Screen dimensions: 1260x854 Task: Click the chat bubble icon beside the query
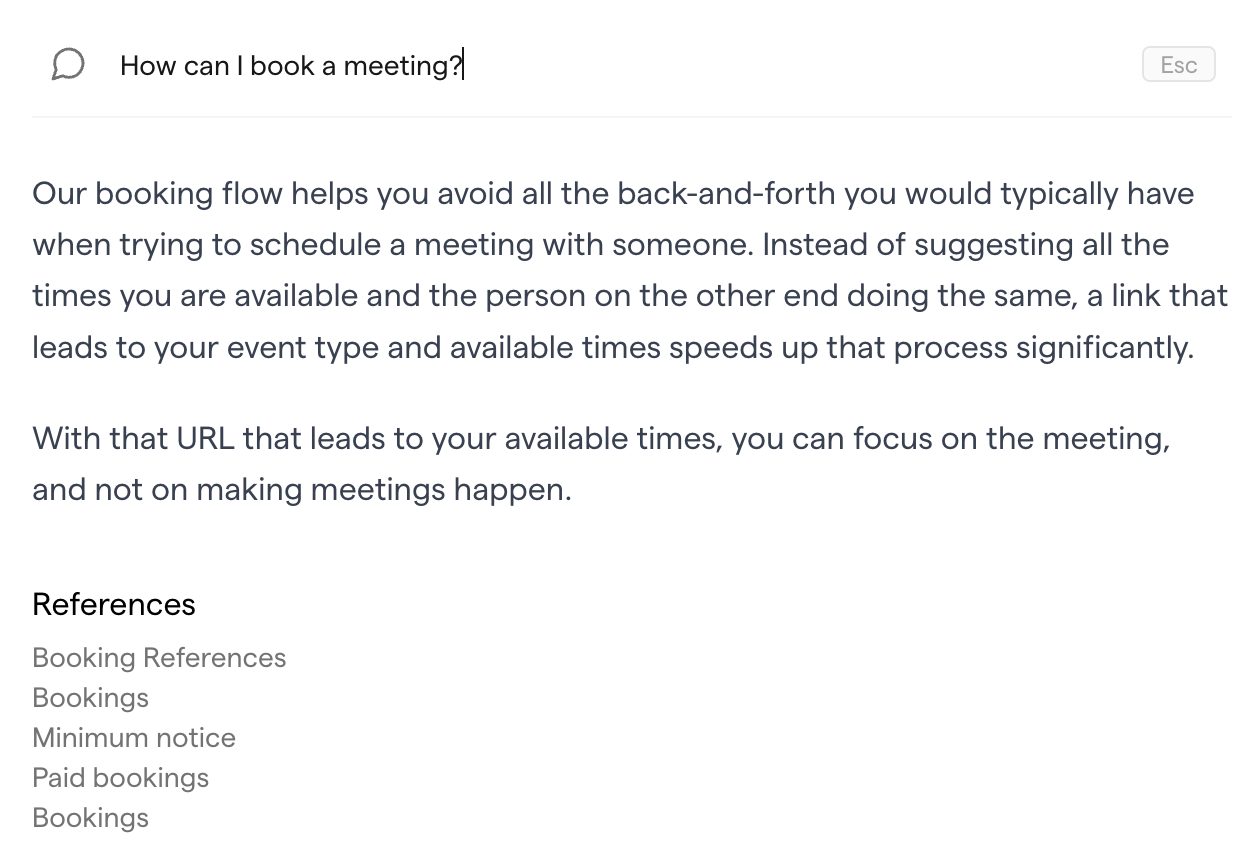67,65
